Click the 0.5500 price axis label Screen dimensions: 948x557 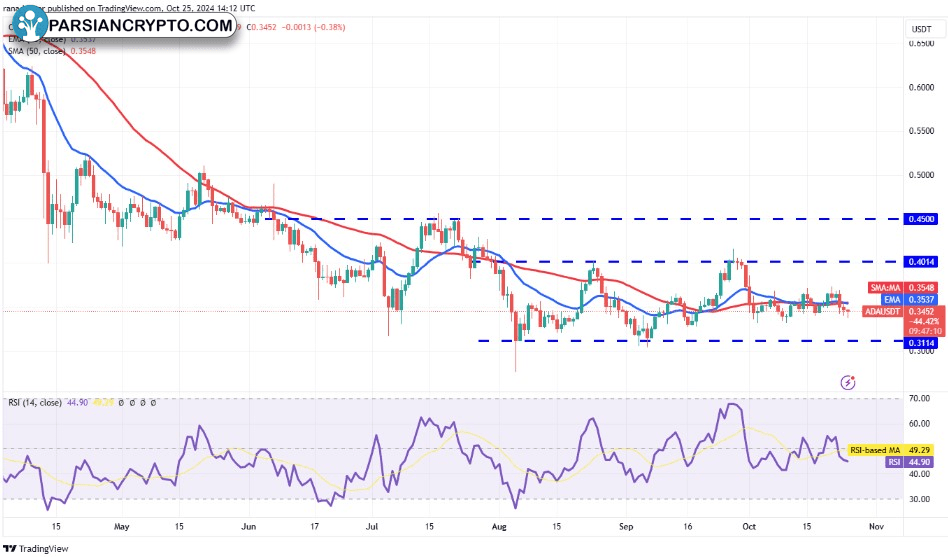coord(921,131)
